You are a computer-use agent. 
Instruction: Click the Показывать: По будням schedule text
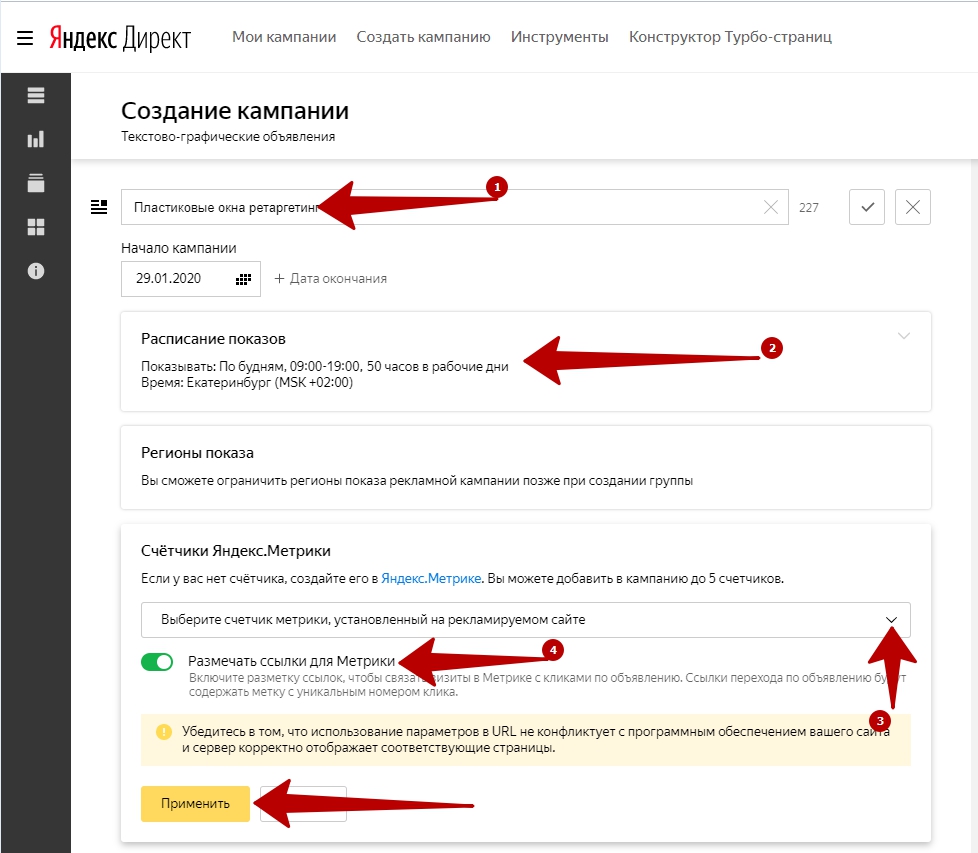click(x=324, y=367)
